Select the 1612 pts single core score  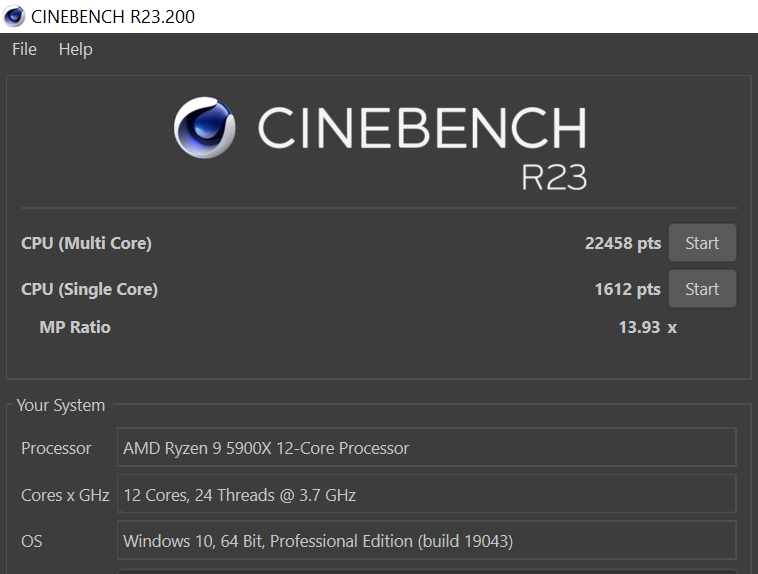click(627, 289)
